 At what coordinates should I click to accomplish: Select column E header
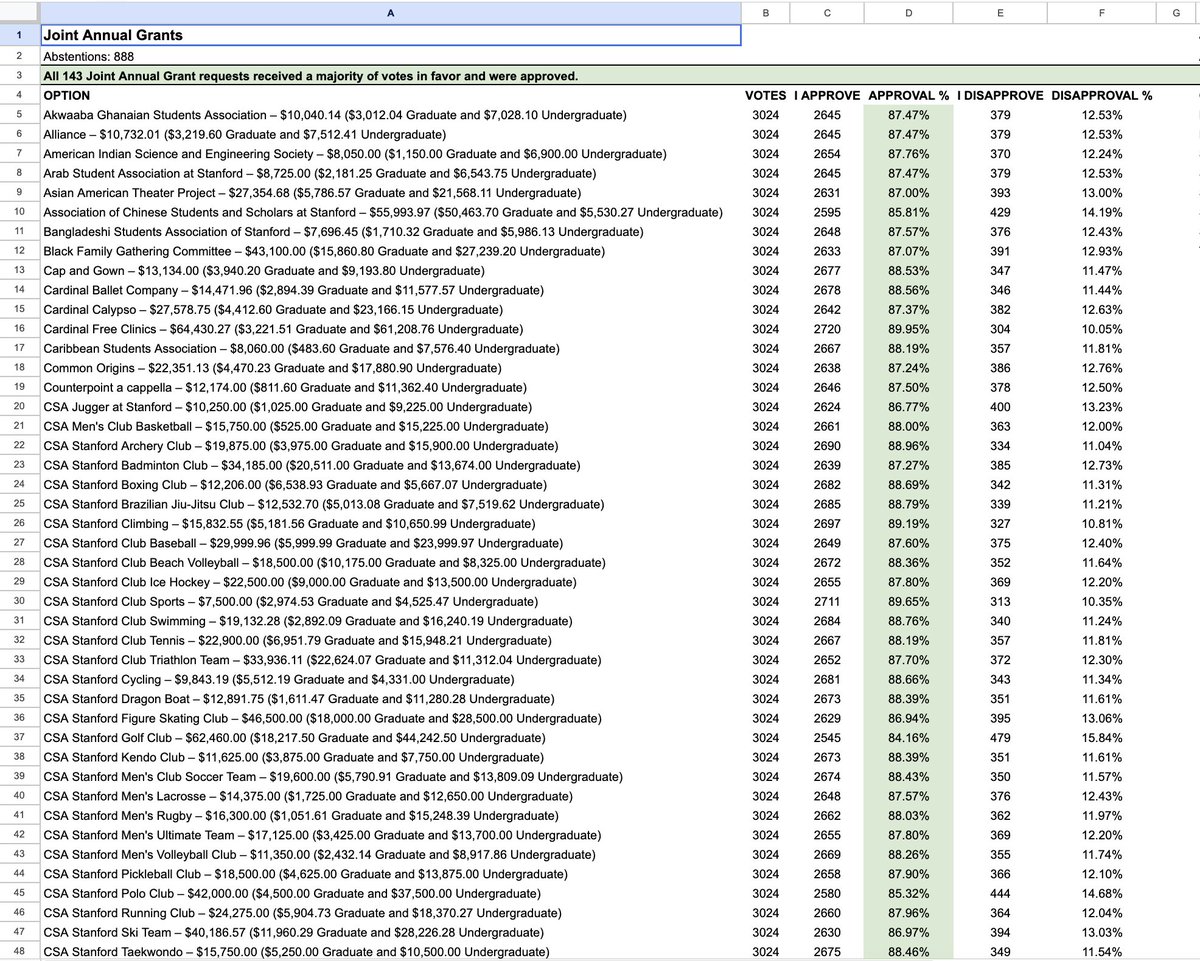tap(1000, 12)
